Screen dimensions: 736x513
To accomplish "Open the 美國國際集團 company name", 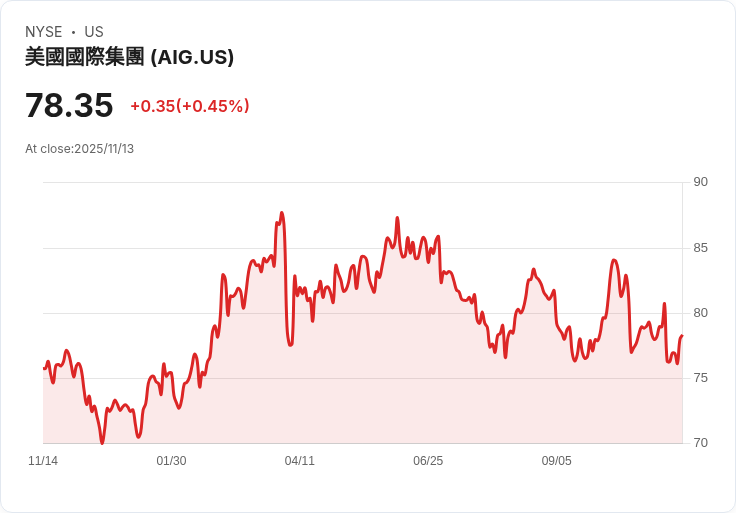I will click(85, 57).
